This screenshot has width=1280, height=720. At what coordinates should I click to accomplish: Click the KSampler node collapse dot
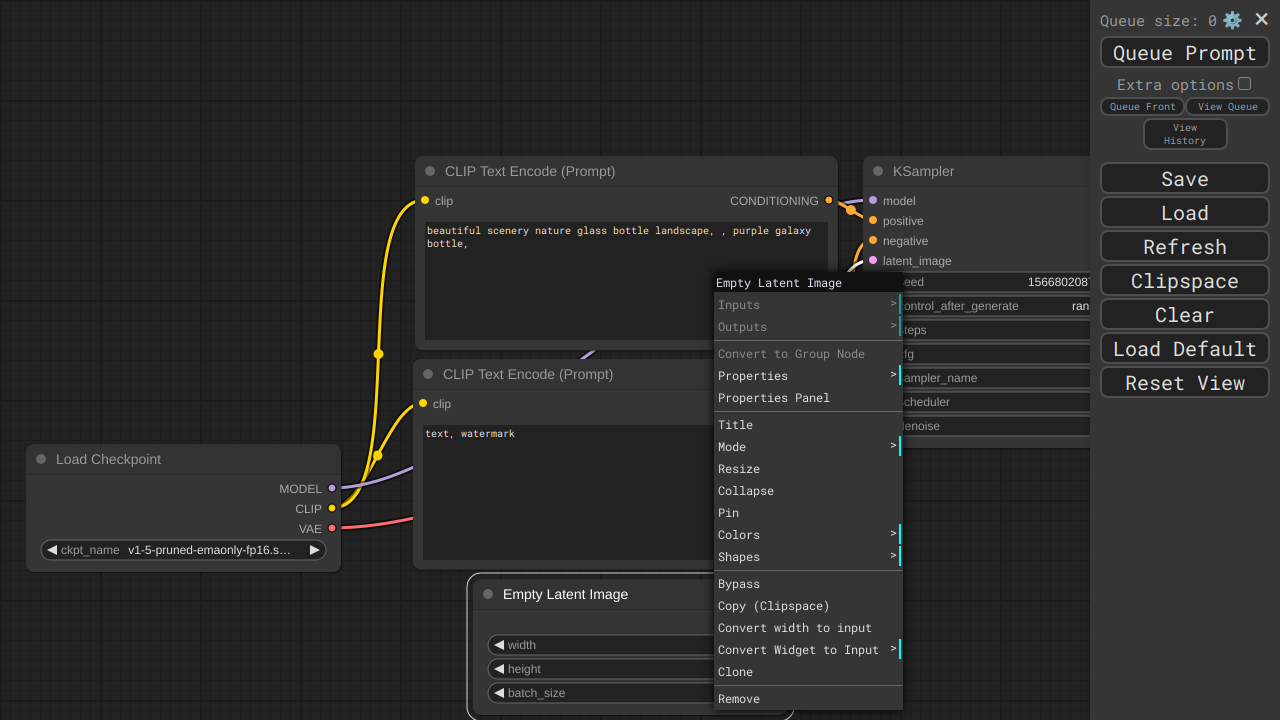(x=878, y=171)
